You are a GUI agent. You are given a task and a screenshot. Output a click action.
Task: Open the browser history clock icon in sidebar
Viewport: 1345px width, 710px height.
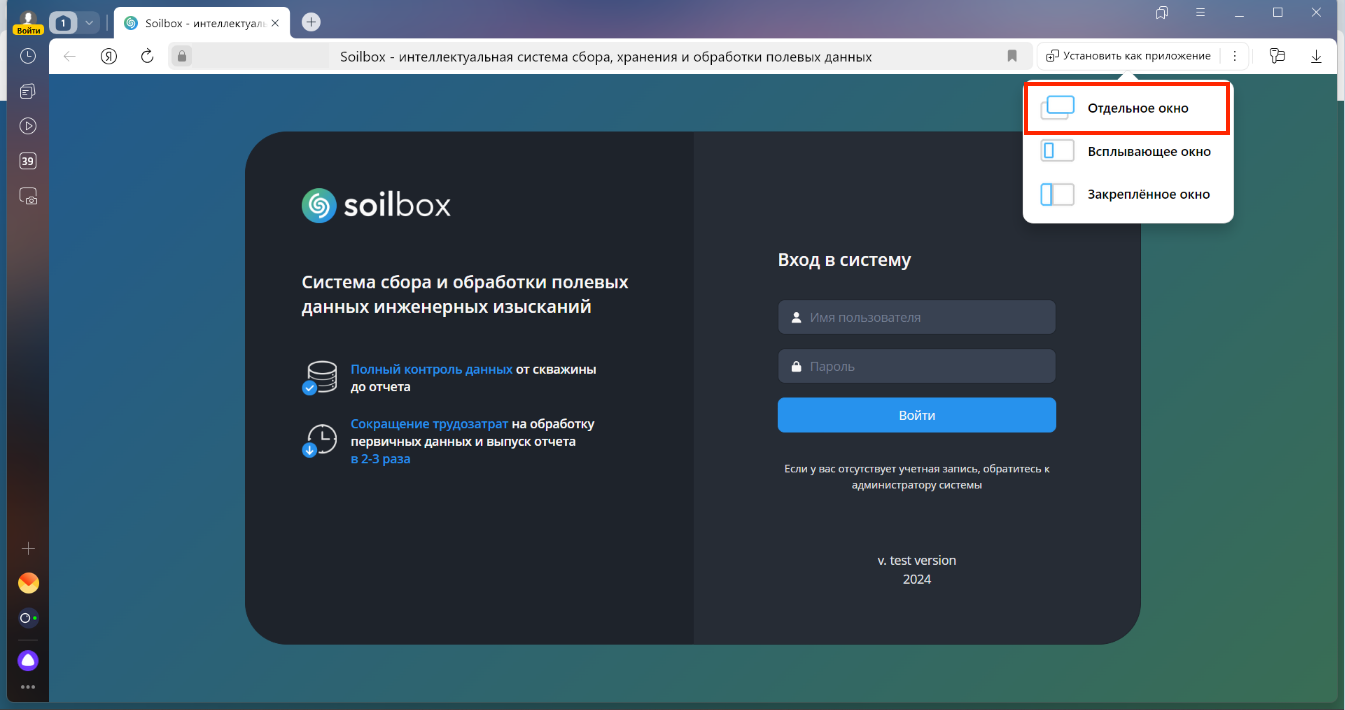coord(28,56)
